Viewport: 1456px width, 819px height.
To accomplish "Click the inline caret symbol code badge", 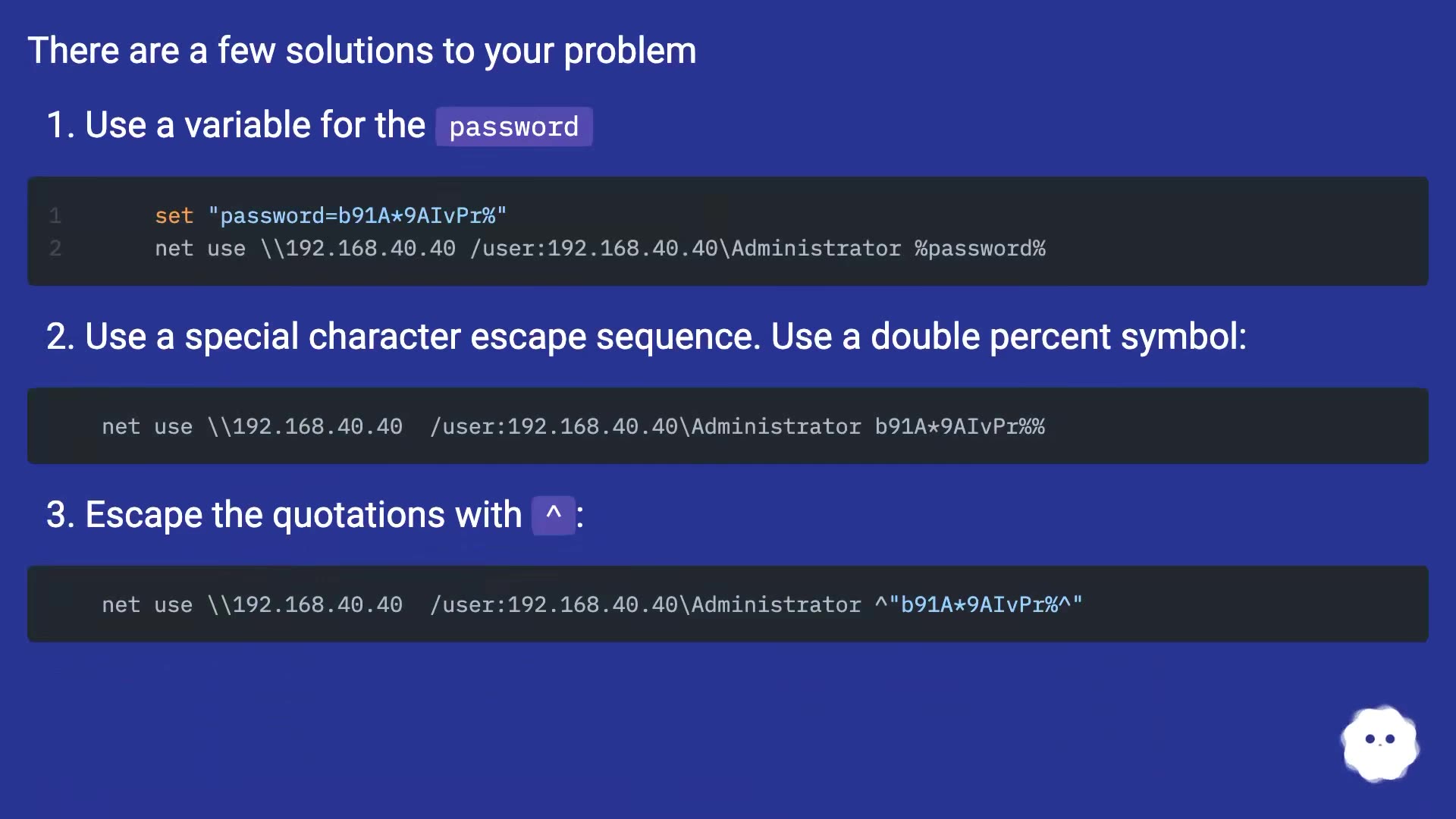I will [554, 515].
